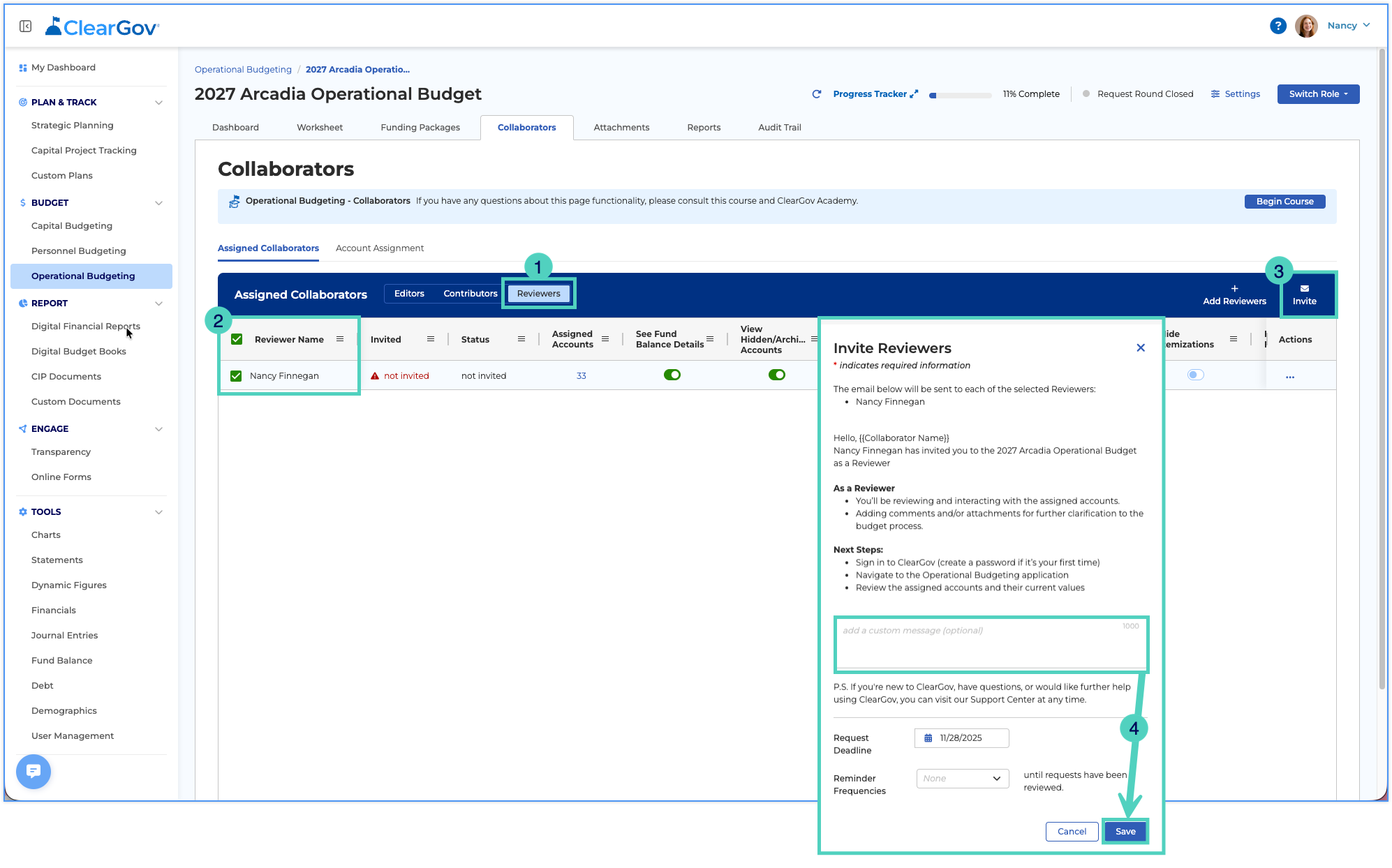Click the Invite envelope icon
1392x868 pixels.
click(1304, 288)
